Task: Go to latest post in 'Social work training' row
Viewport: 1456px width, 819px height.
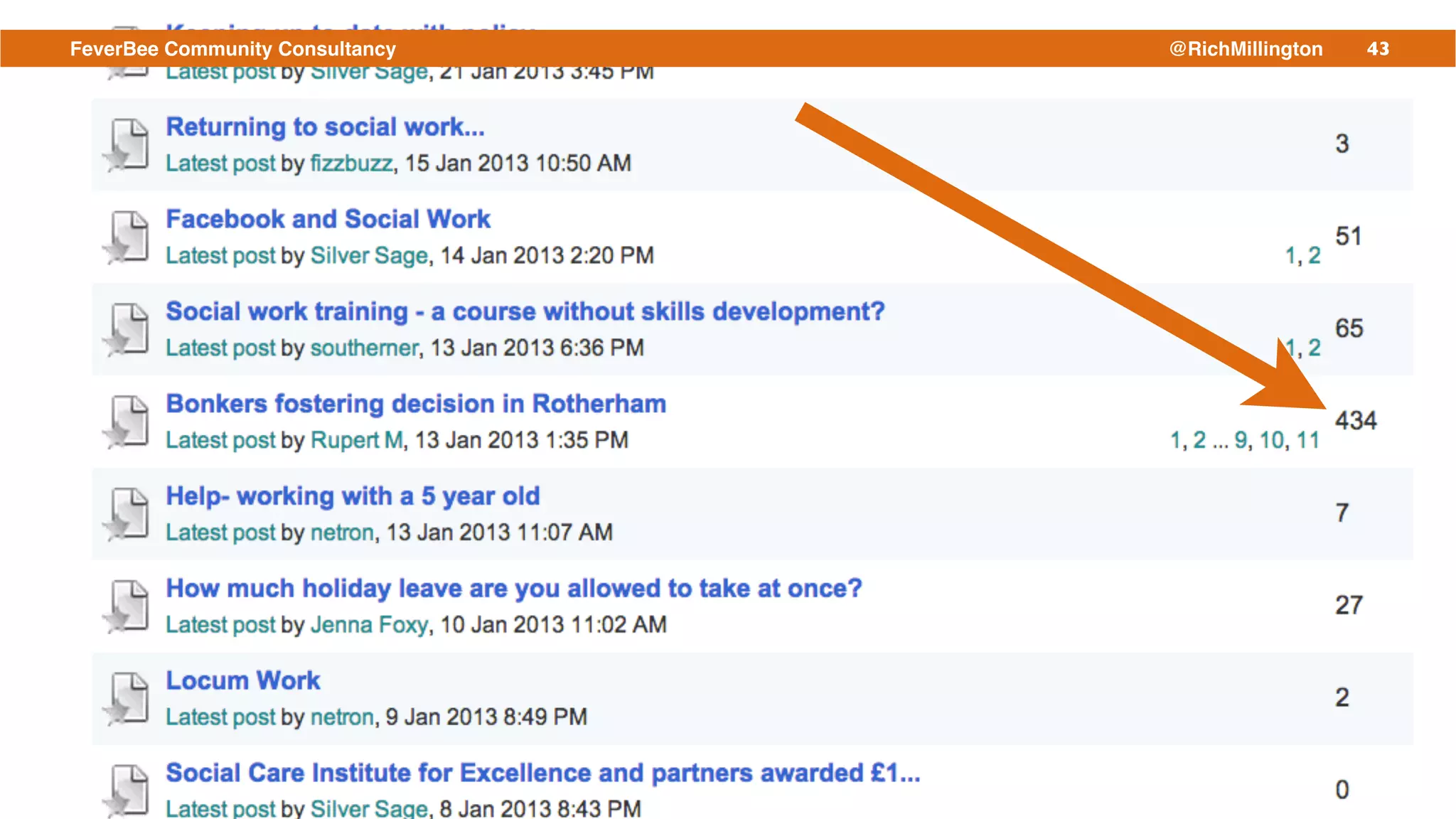Action: (x=220, y=348)
